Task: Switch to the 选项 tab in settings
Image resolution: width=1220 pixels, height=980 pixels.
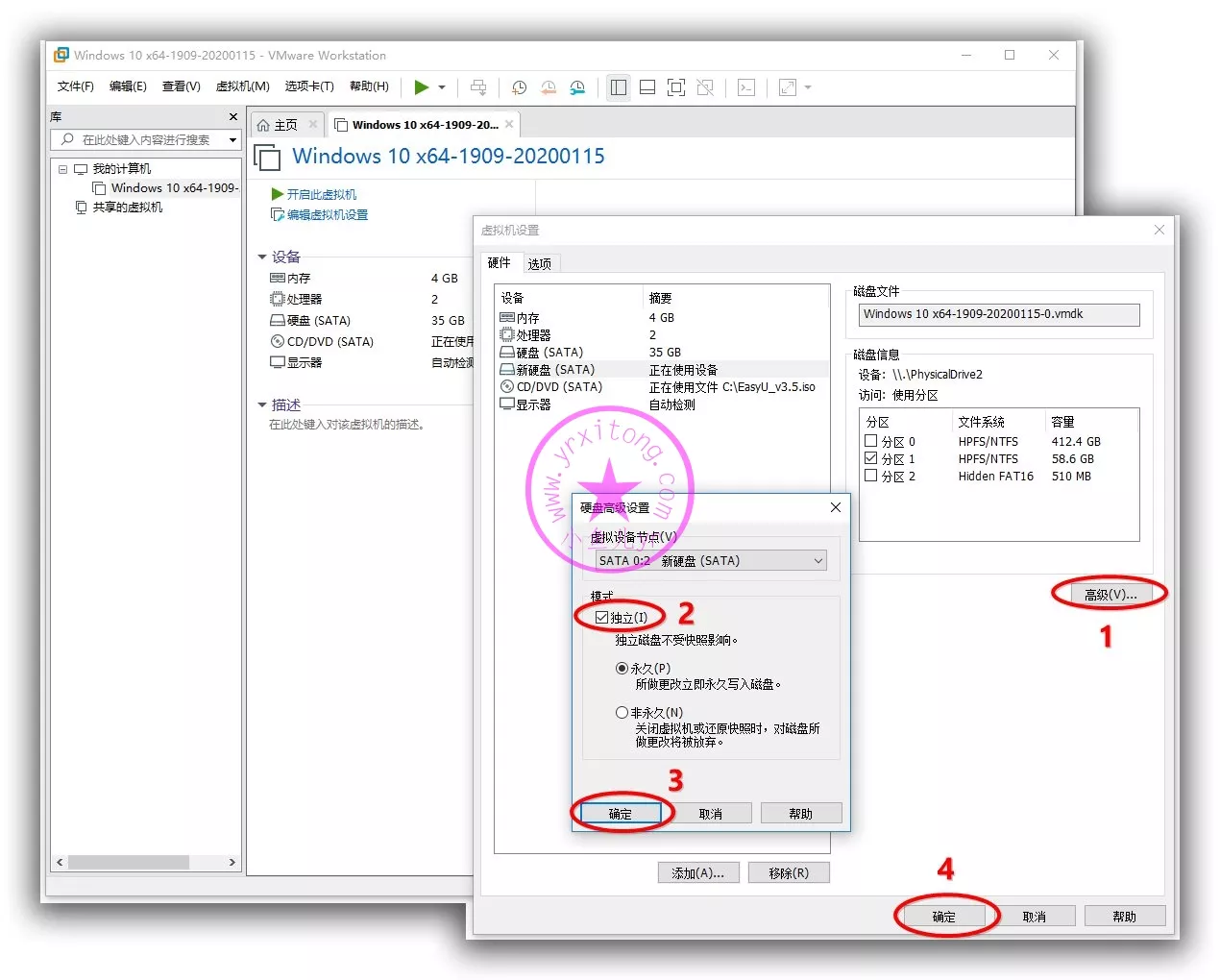Action: (x=540, y=263)
